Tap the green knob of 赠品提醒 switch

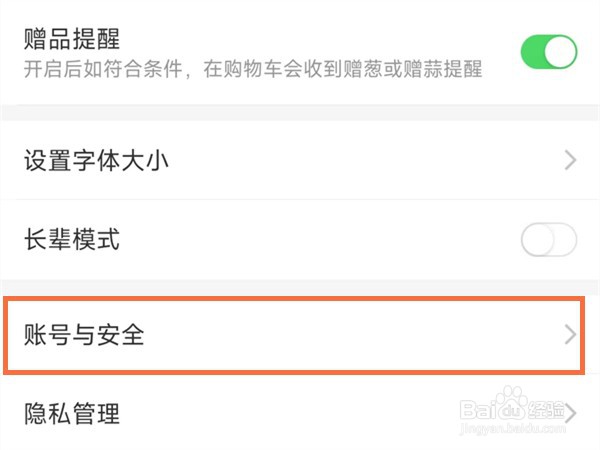tap(561, 52)
